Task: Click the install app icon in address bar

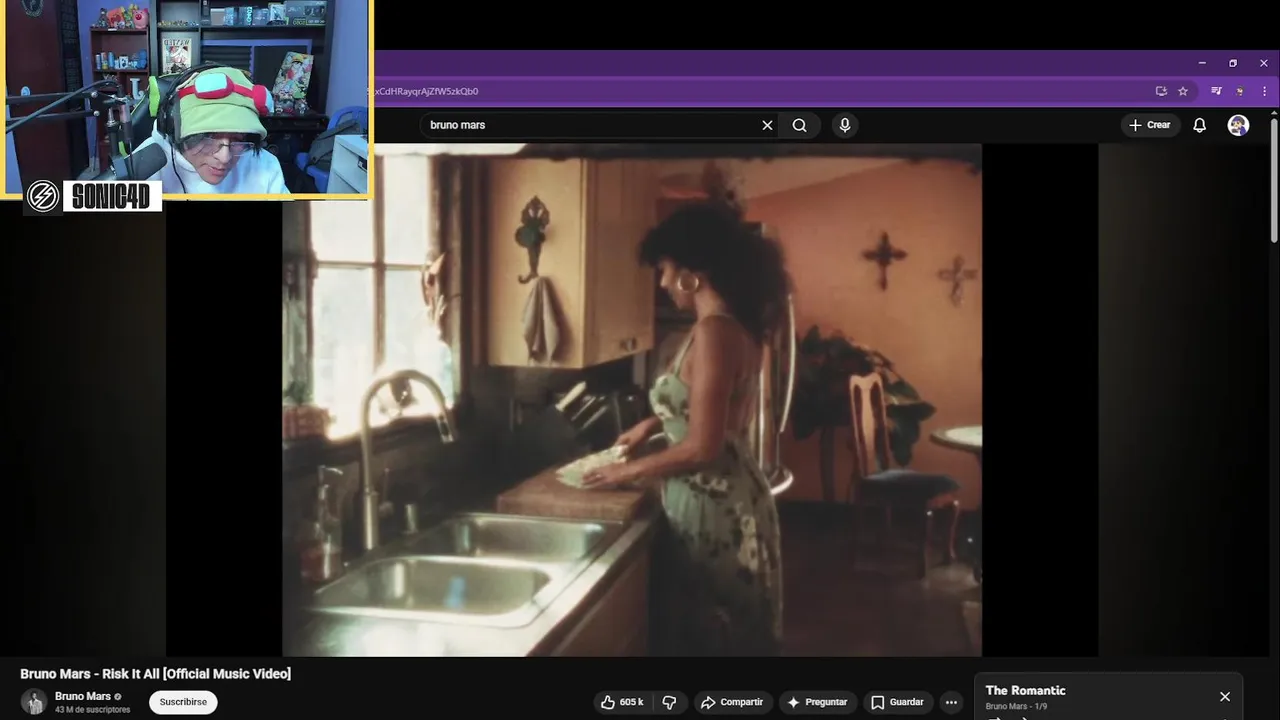Action: (1161, 91)
